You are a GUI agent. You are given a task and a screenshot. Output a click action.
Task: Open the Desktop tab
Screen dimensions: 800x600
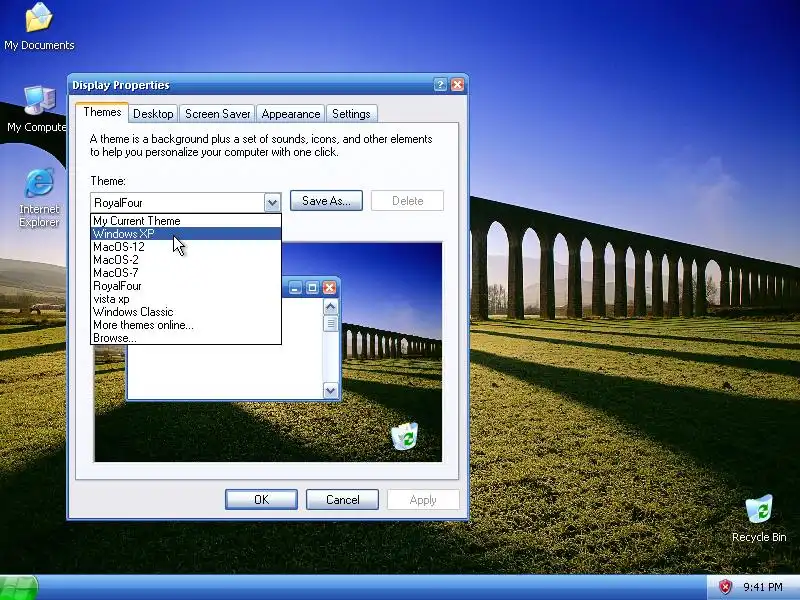[x=153, y=114]
